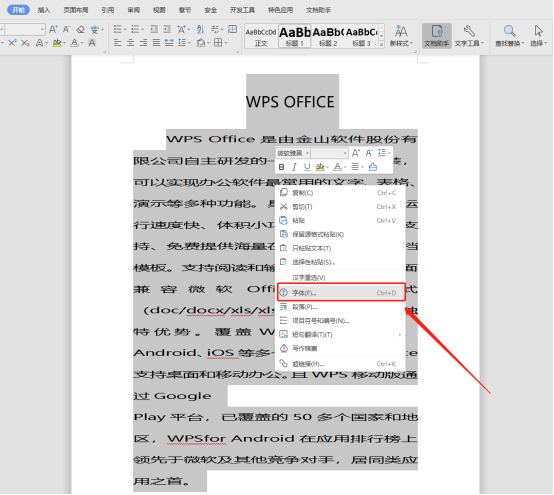Open the borders dropdown in ribbon
The image size is (554, 495).
coord(225,43)
